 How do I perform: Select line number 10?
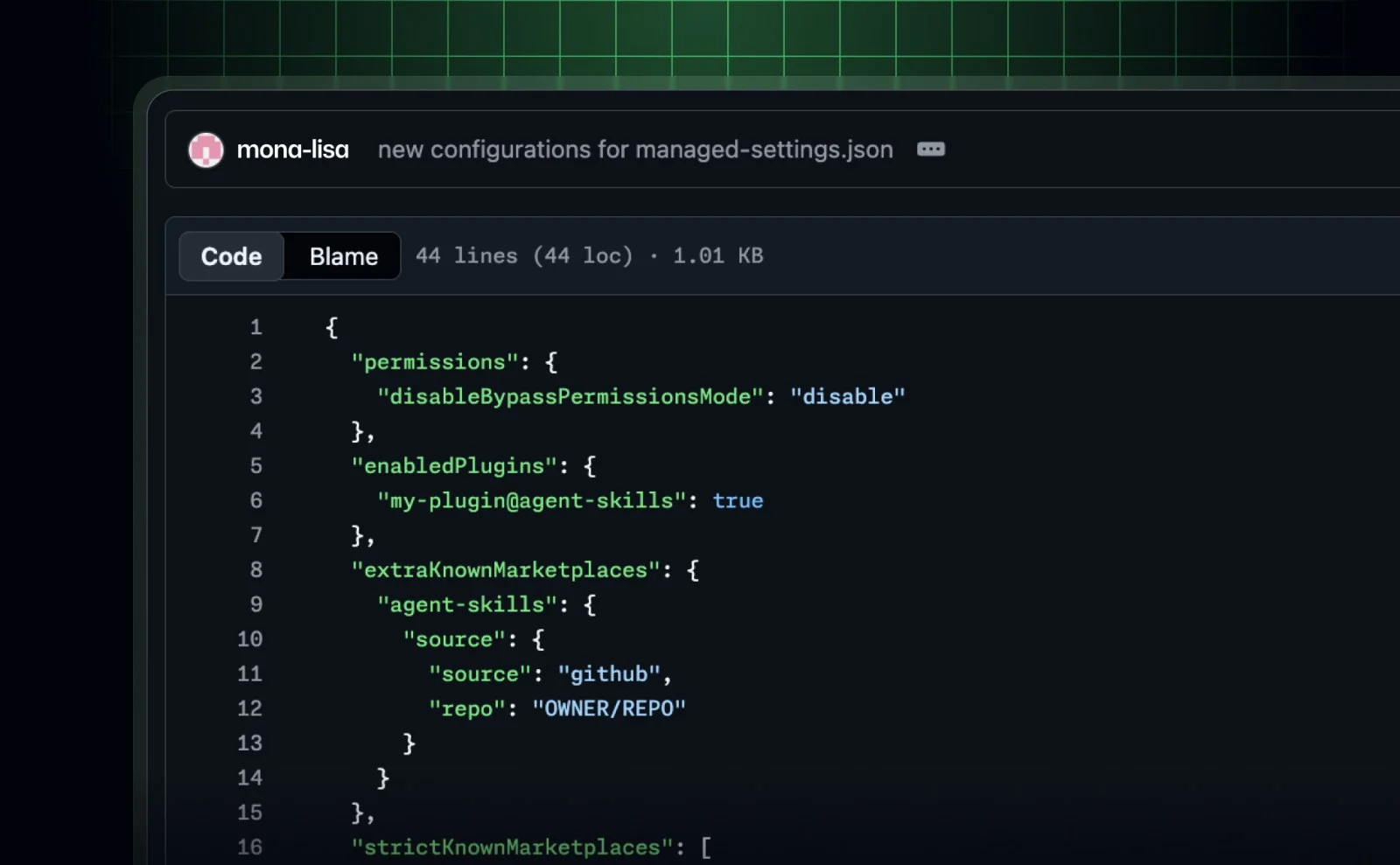point(249,639)
